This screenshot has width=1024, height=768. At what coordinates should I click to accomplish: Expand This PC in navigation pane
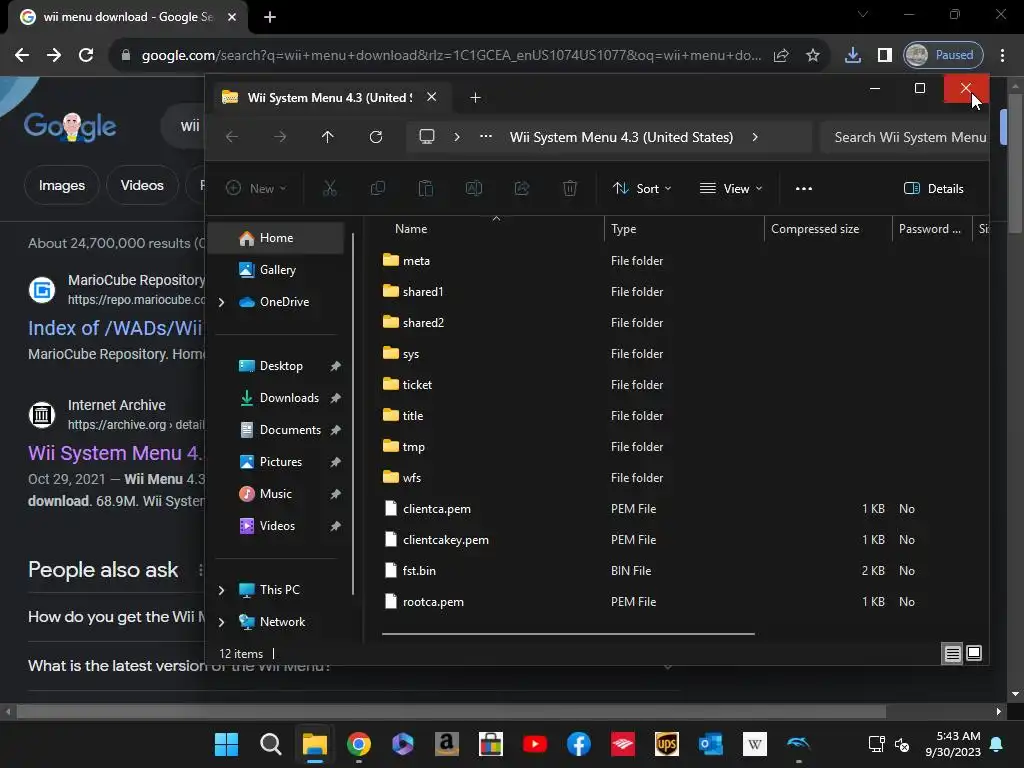(221, 590)
